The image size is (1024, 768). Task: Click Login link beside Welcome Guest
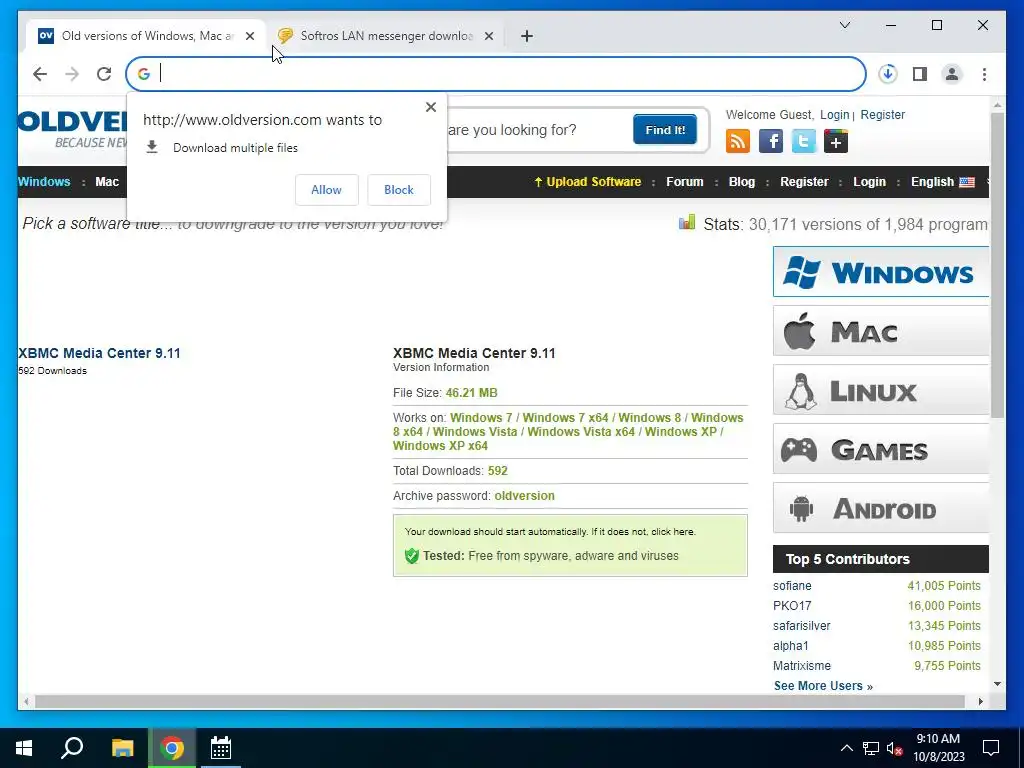click(x=835, y=115)
